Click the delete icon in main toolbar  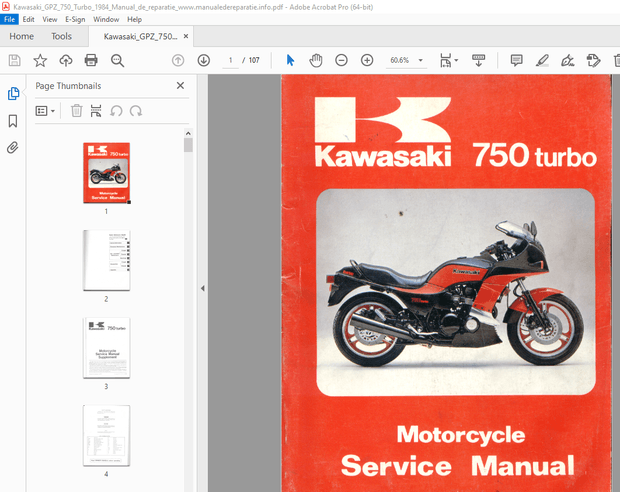(617, 61)
